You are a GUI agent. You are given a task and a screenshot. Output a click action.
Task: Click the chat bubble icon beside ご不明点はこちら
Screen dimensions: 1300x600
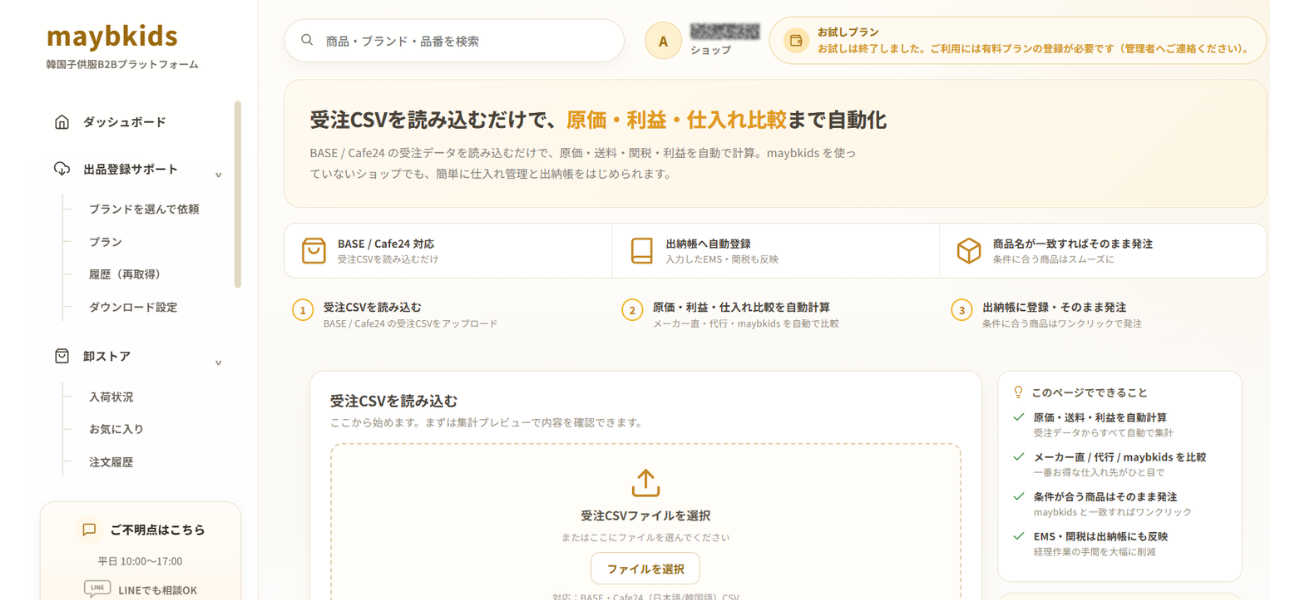(90, 530)
